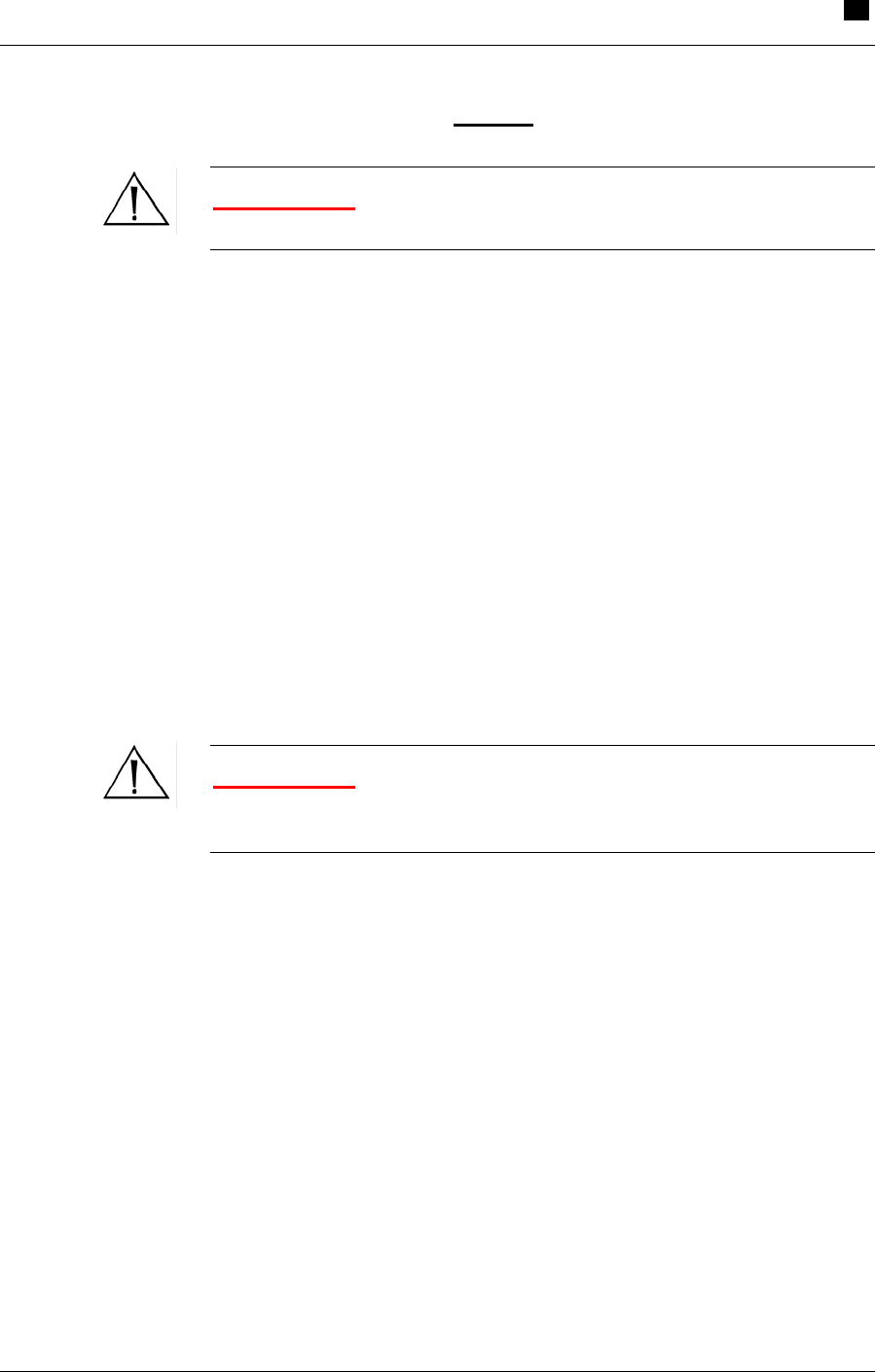Viewport: 875px width, 1372px height.
Task: Click the red underline in the upper caution box
Action: [284, 208]
